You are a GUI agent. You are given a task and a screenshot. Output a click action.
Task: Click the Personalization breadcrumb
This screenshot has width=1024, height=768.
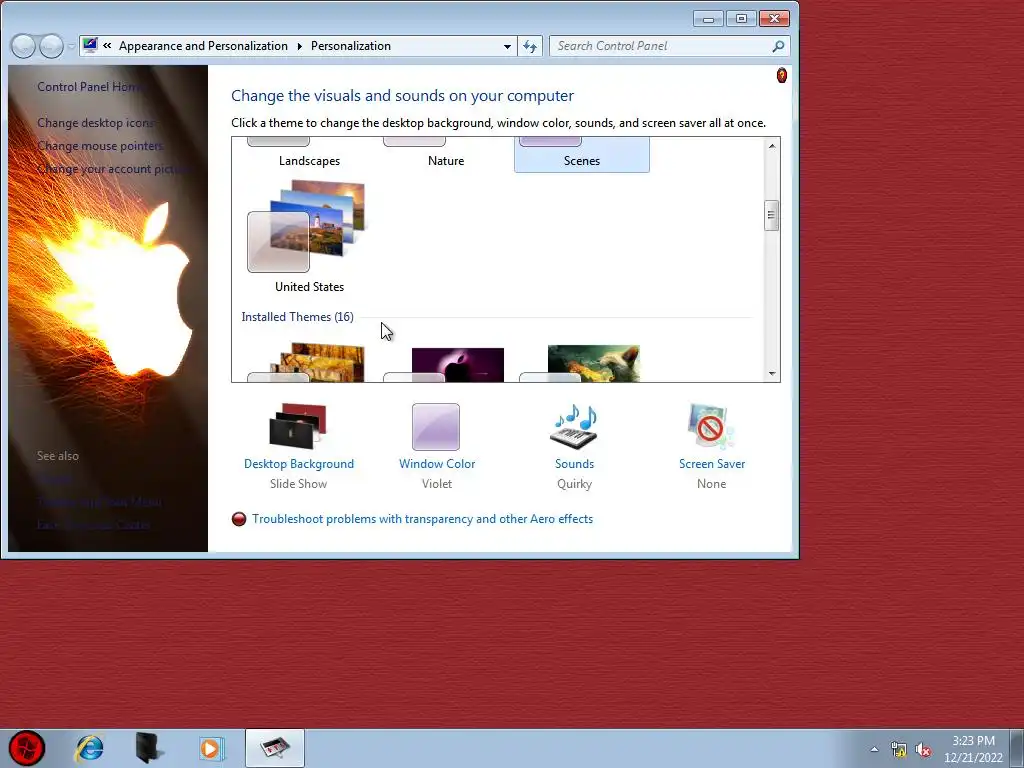351,46
